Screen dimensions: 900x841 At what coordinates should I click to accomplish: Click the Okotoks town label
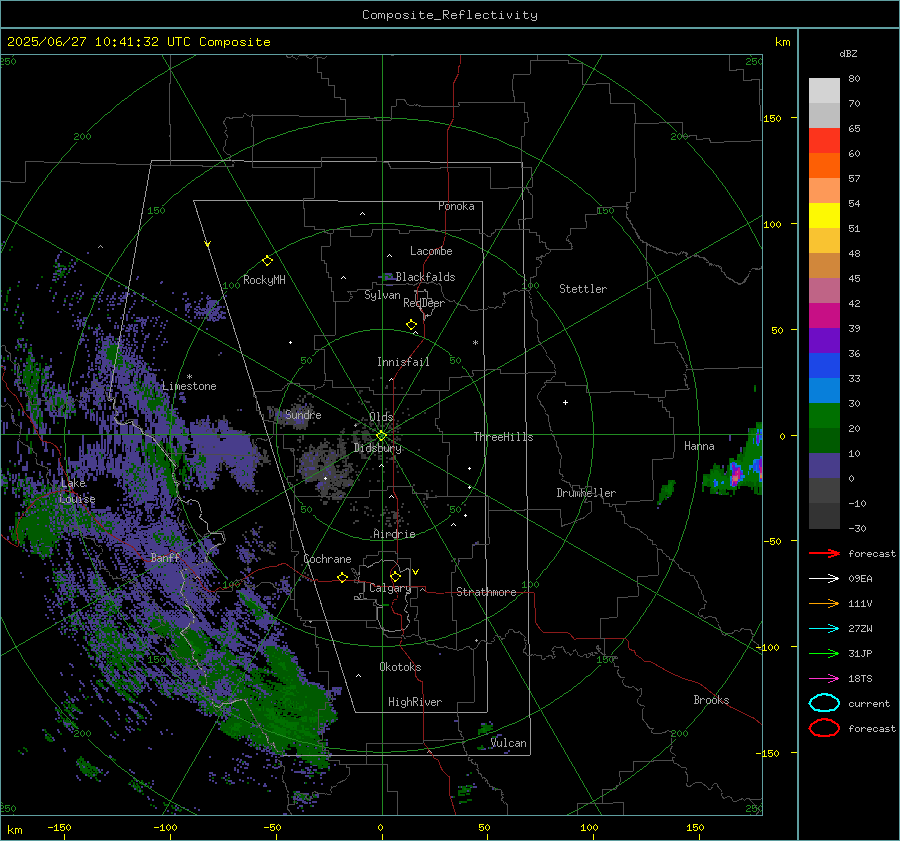(x=400, y=667)
